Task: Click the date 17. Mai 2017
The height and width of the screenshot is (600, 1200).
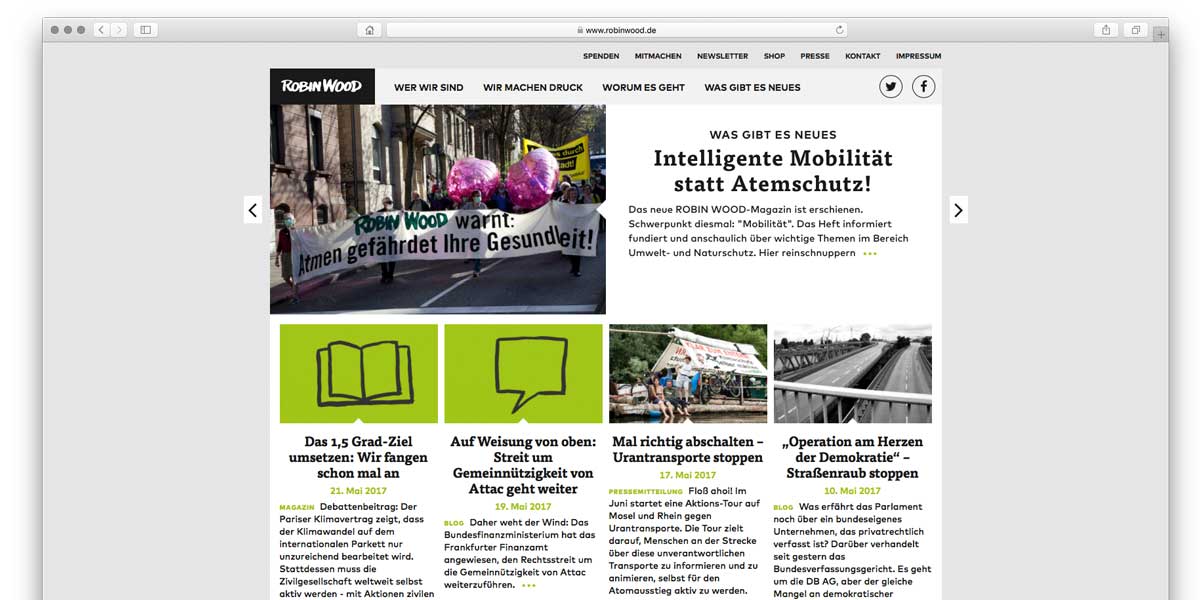Action: point(688,475)
